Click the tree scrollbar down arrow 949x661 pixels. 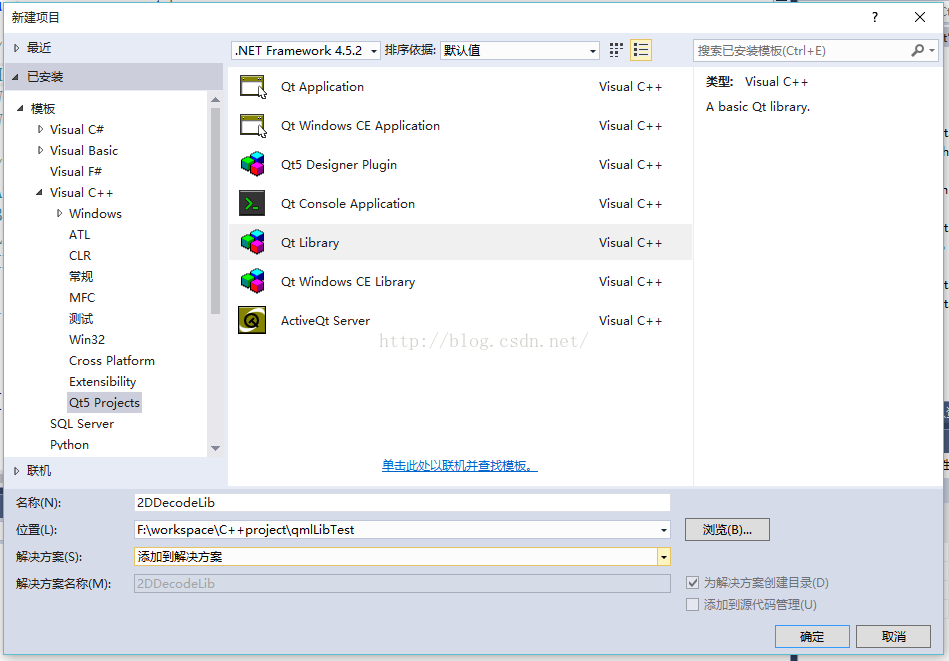pyautogui.click(x=215, y=449)
